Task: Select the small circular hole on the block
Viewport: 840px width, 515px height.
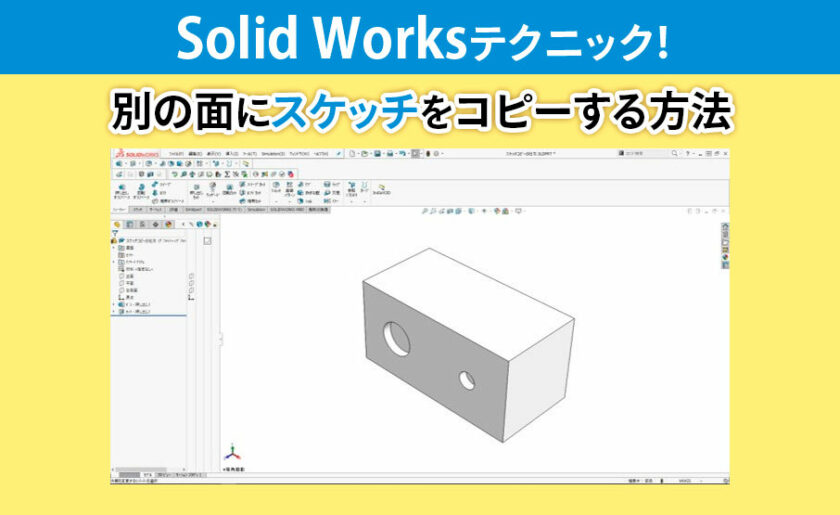Action: click(x=467, y=380)
